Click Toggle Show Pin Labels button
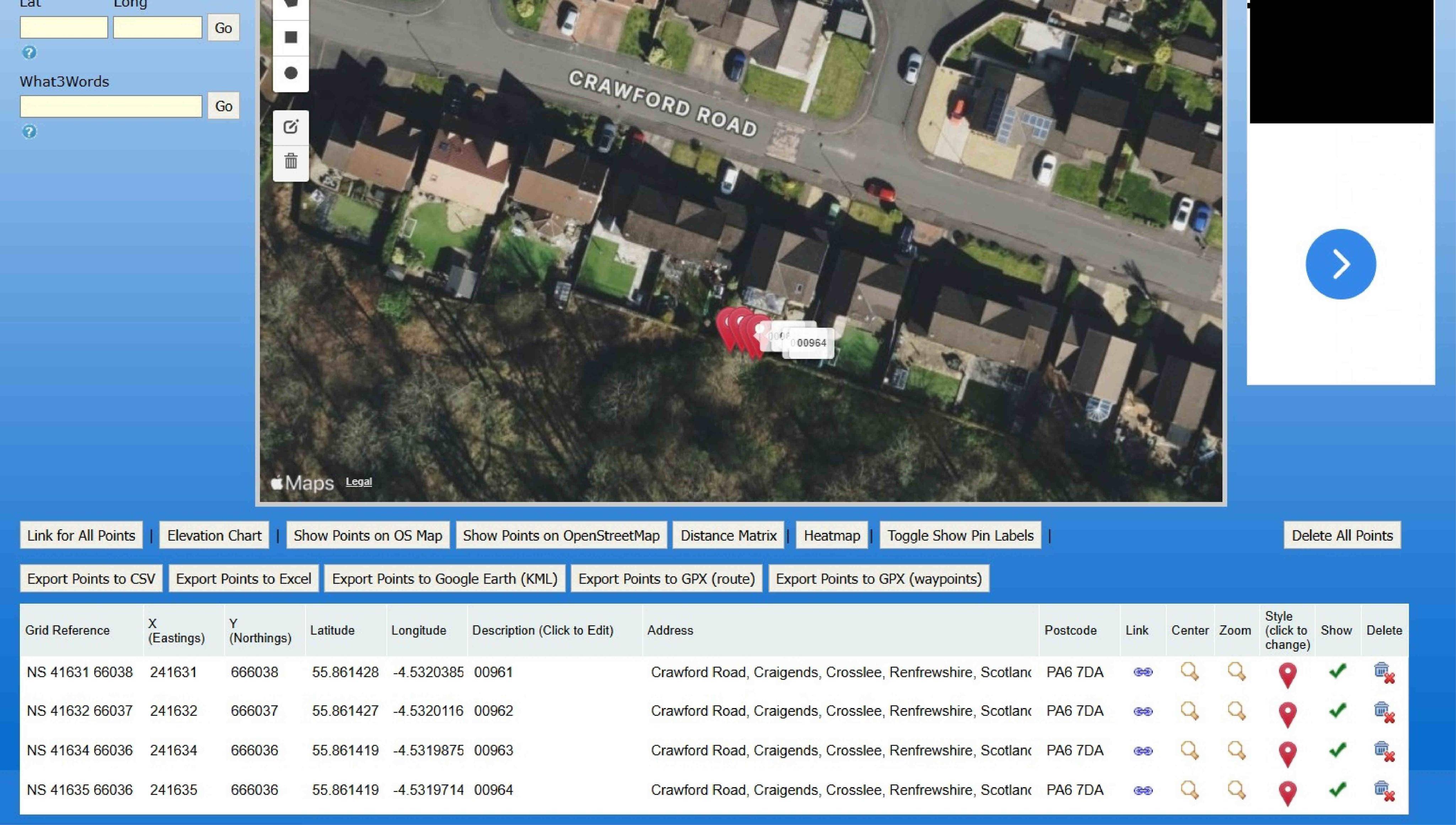Image resolution: width=1456 pixels, height=825 pixels. click(x=960, y=535)
